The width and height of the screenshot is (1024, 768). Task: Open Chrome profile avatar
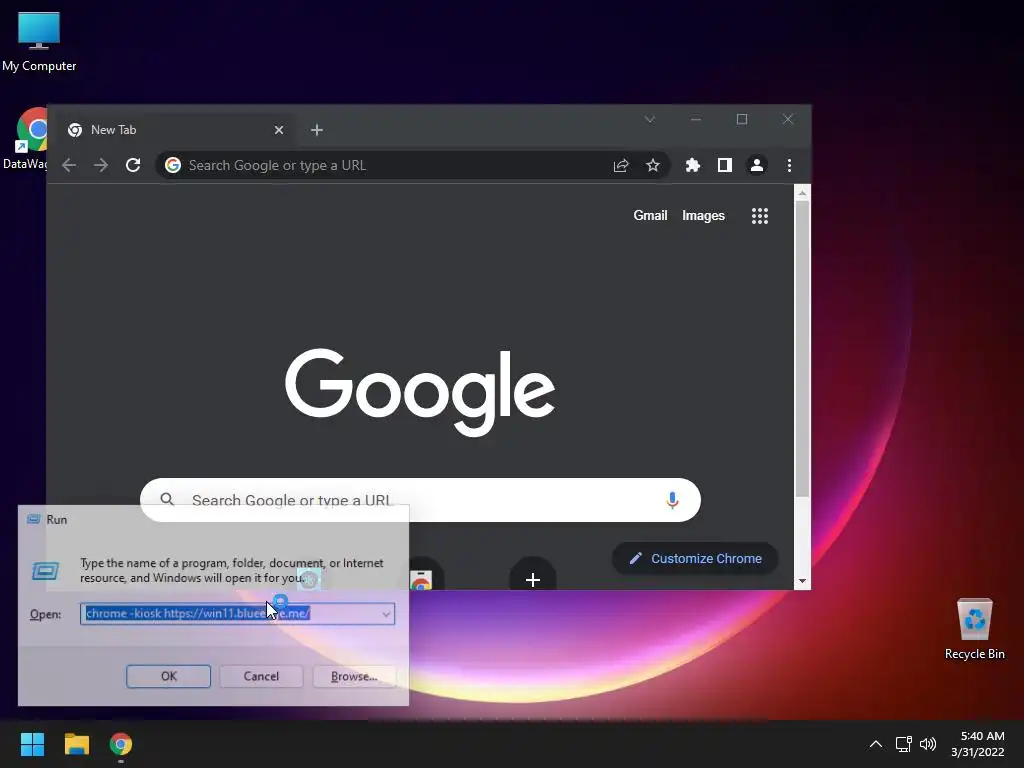[757, 165]
